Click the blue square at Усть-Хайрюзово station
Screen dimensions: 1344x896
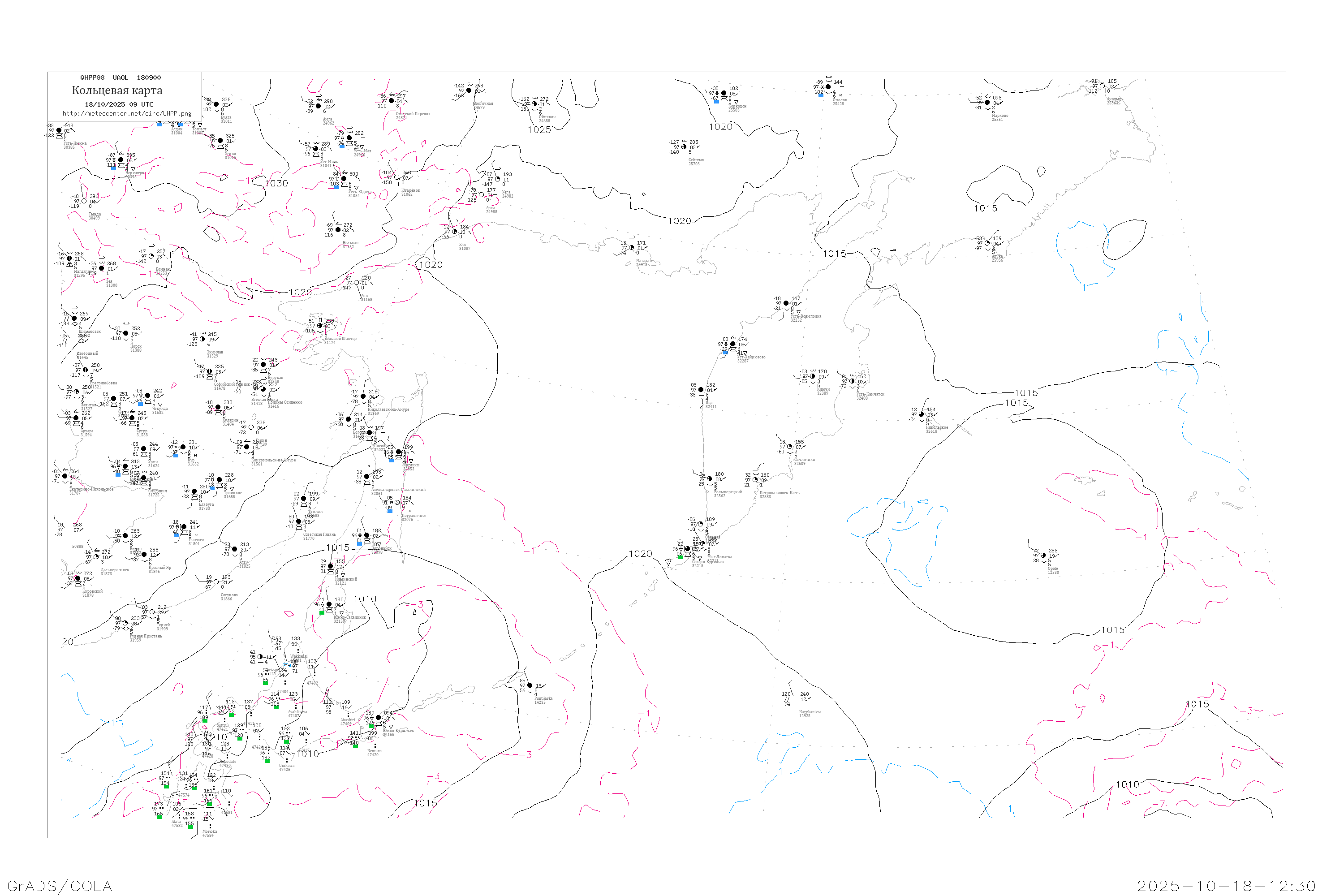(x=725, y=353)
